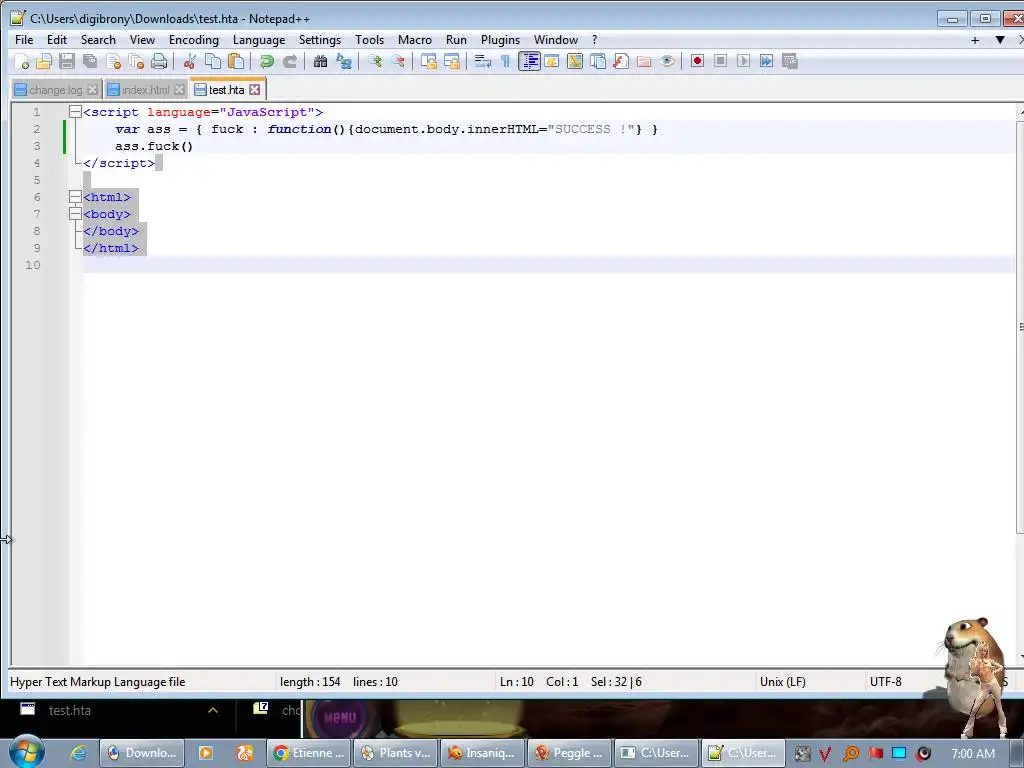Viewport: 1024px width, 768px height.
Task: Start macro recording with red dot icon
Action: pyautogui.click(x=697, y=61)
